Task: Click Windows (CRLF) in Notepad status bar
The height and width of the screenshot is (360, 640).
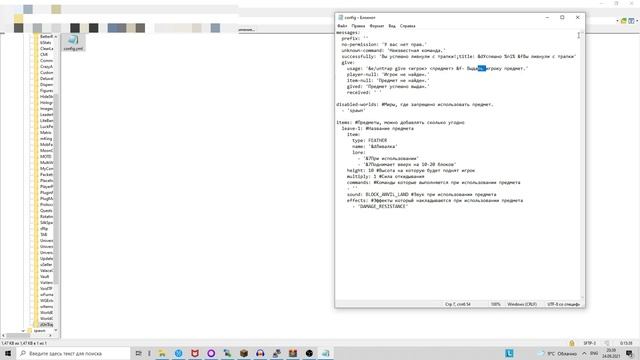Action: (522, 304)
